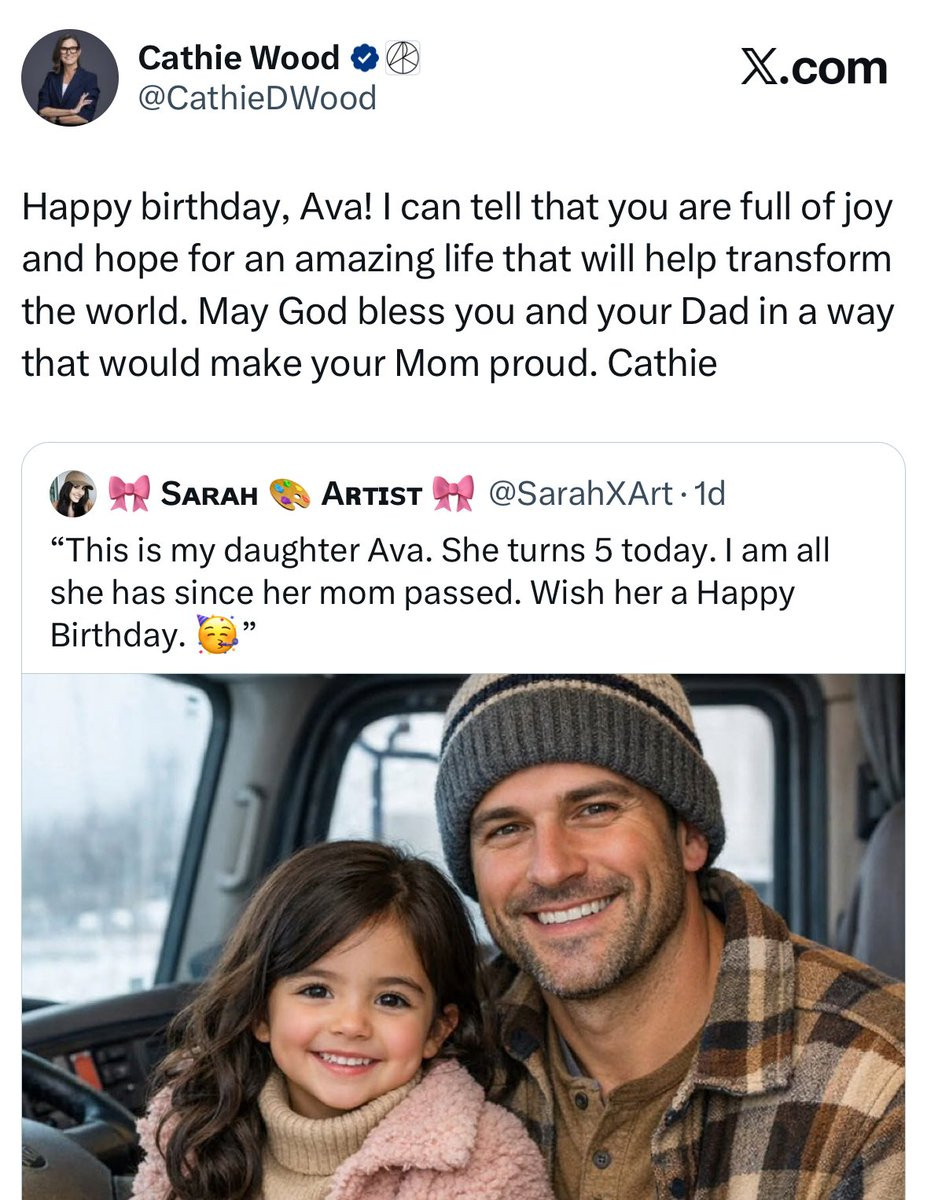Click the ARTIST text in the quoted tweet header
This screenshot has width=927, height=1200.
(371, 494)
